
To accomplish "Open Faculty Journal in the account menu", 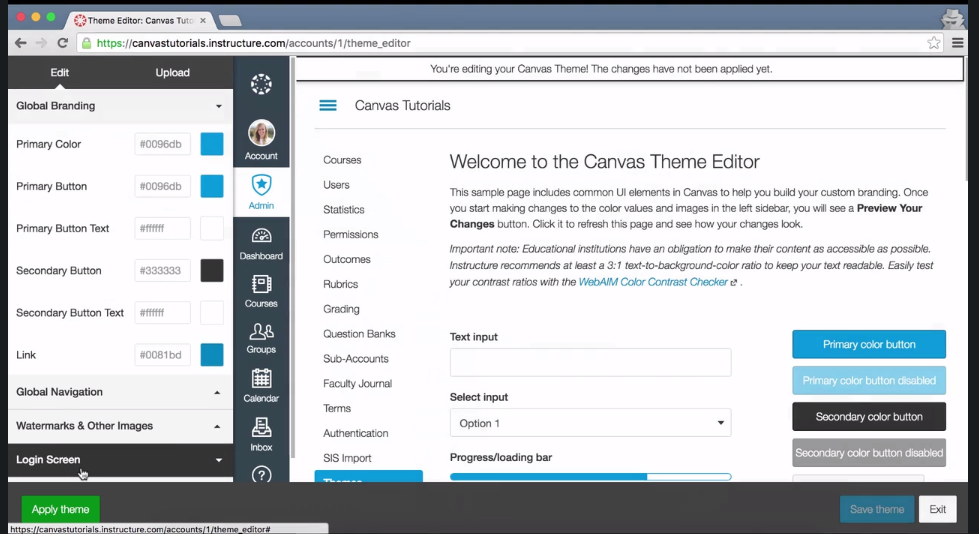I will point(357,383).
